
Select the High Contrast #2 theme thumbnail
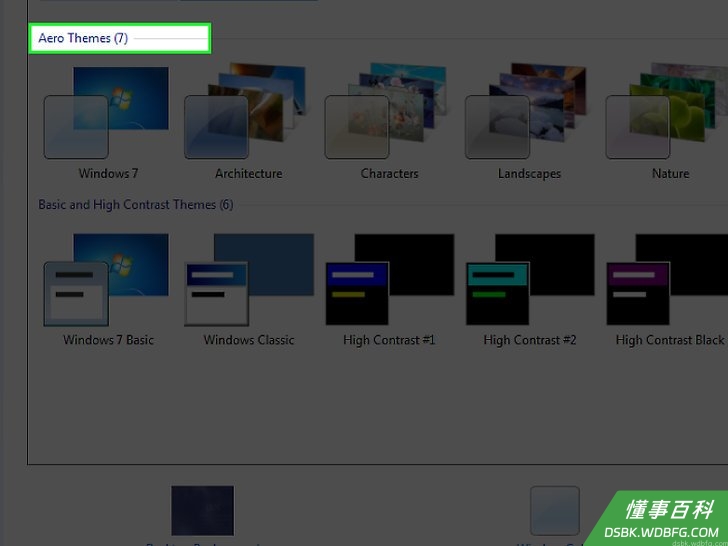coord(530,280)
